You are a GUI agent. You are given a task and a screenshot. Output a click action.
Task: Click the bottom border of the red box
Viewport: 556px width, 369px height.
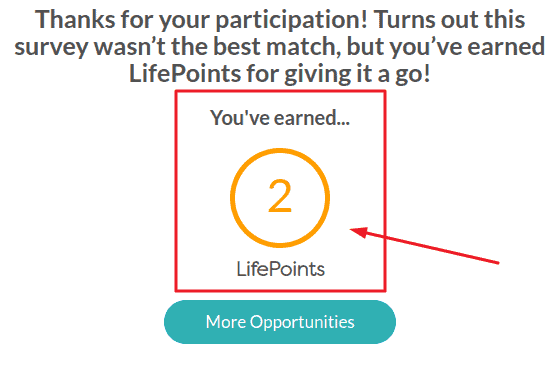pos(280,290)
